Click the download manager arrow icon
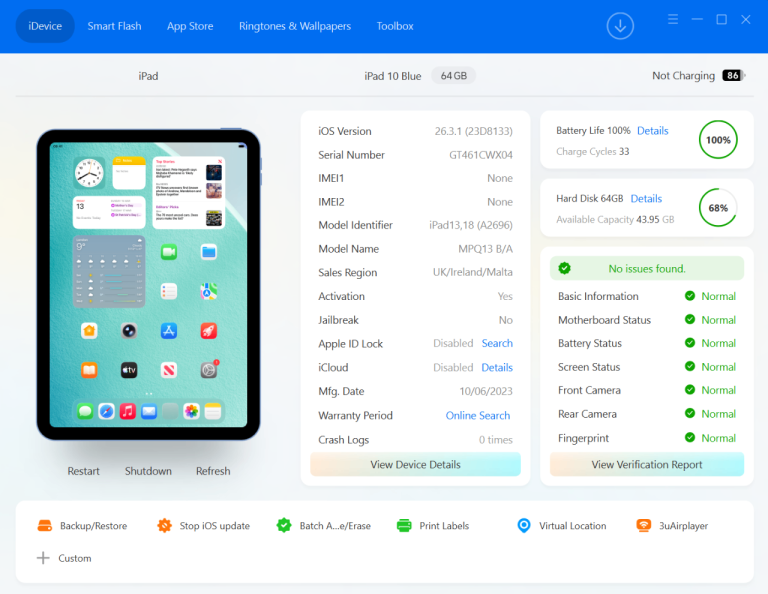768x594 pixels. pos(620,26)
